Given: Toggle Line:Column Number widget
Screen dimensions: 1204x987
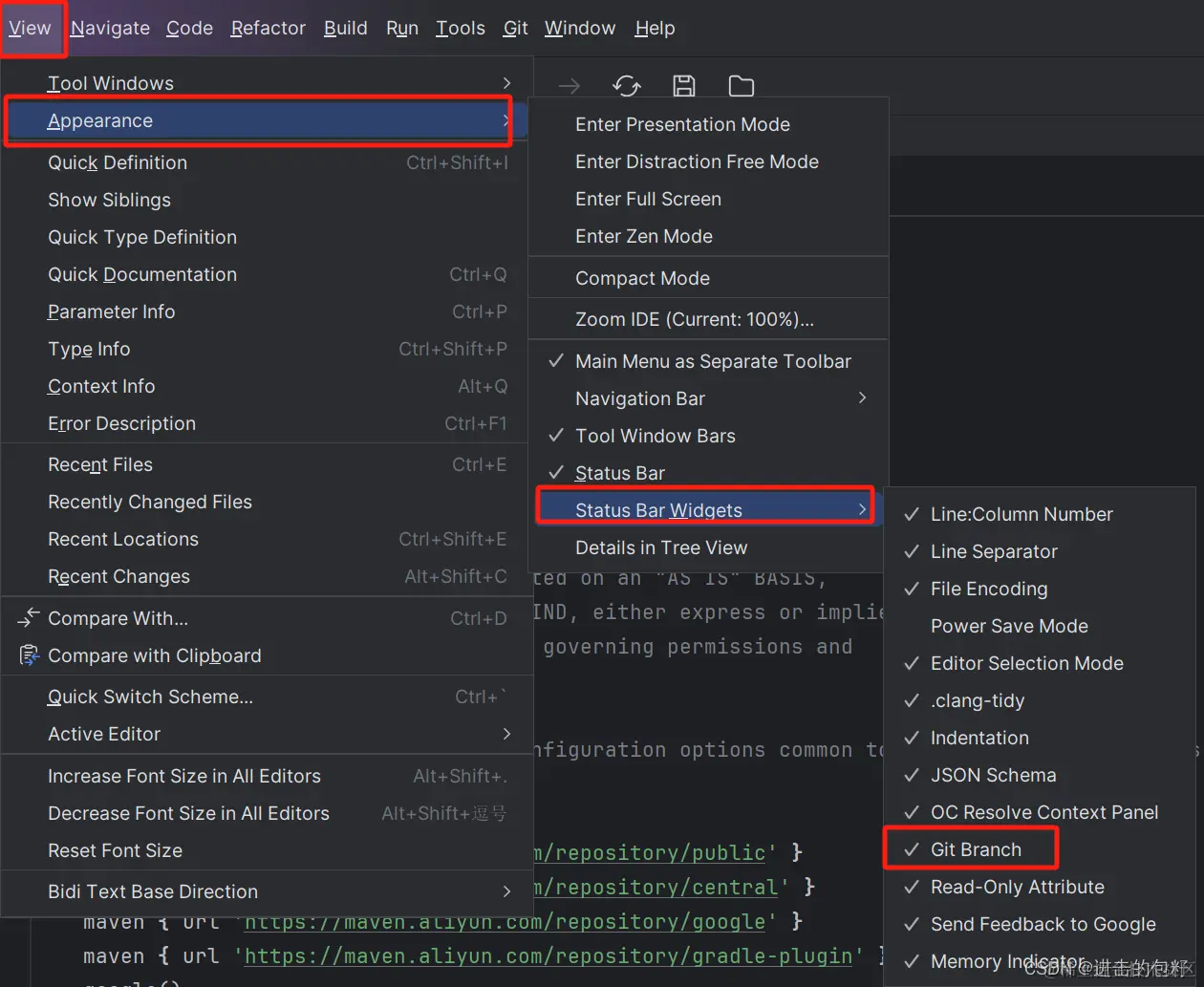Looking at the screenshot, I should pos(1040,514).
